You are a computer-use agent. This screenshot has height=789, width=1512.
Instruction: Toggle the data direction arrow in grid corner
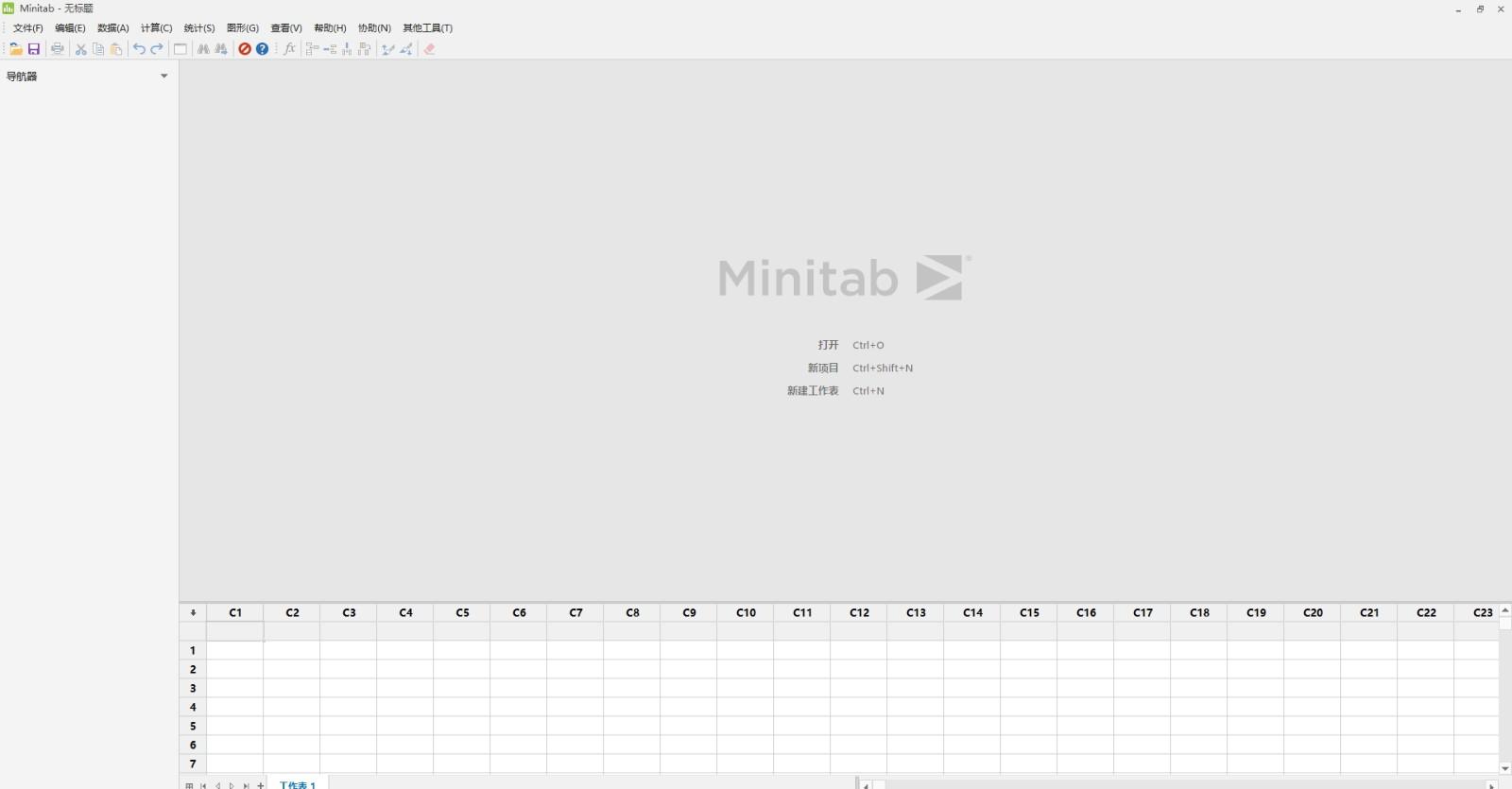(193, 612)
